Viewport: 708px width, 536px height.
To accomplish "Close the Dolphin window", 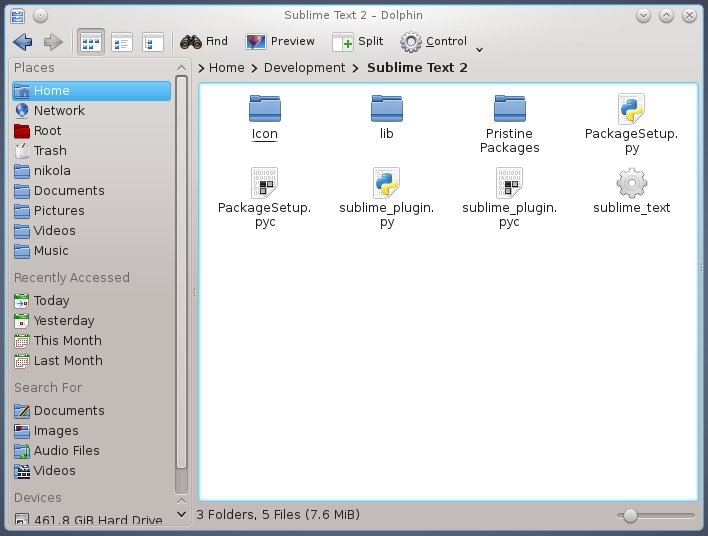I will [689, 16].
